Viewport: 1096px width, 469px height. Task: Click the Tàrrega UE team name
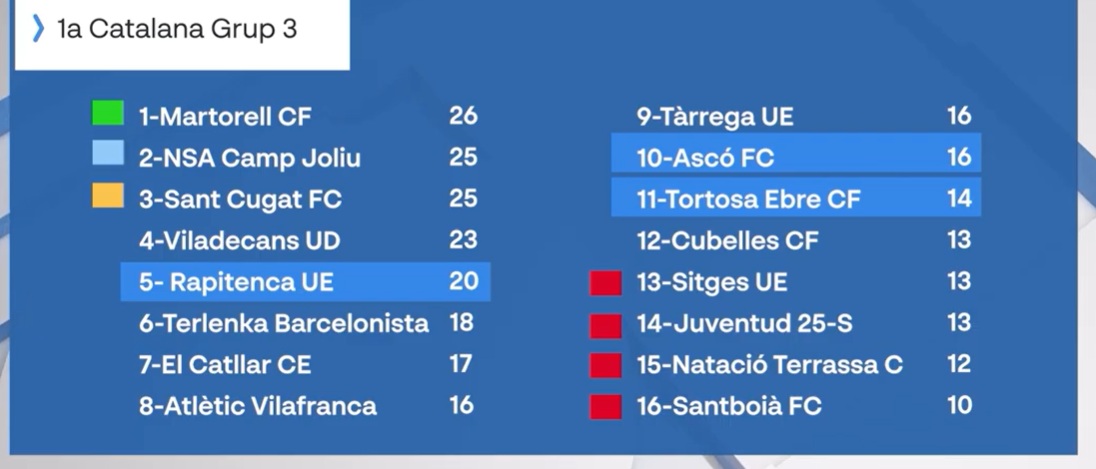pos(715,116)
